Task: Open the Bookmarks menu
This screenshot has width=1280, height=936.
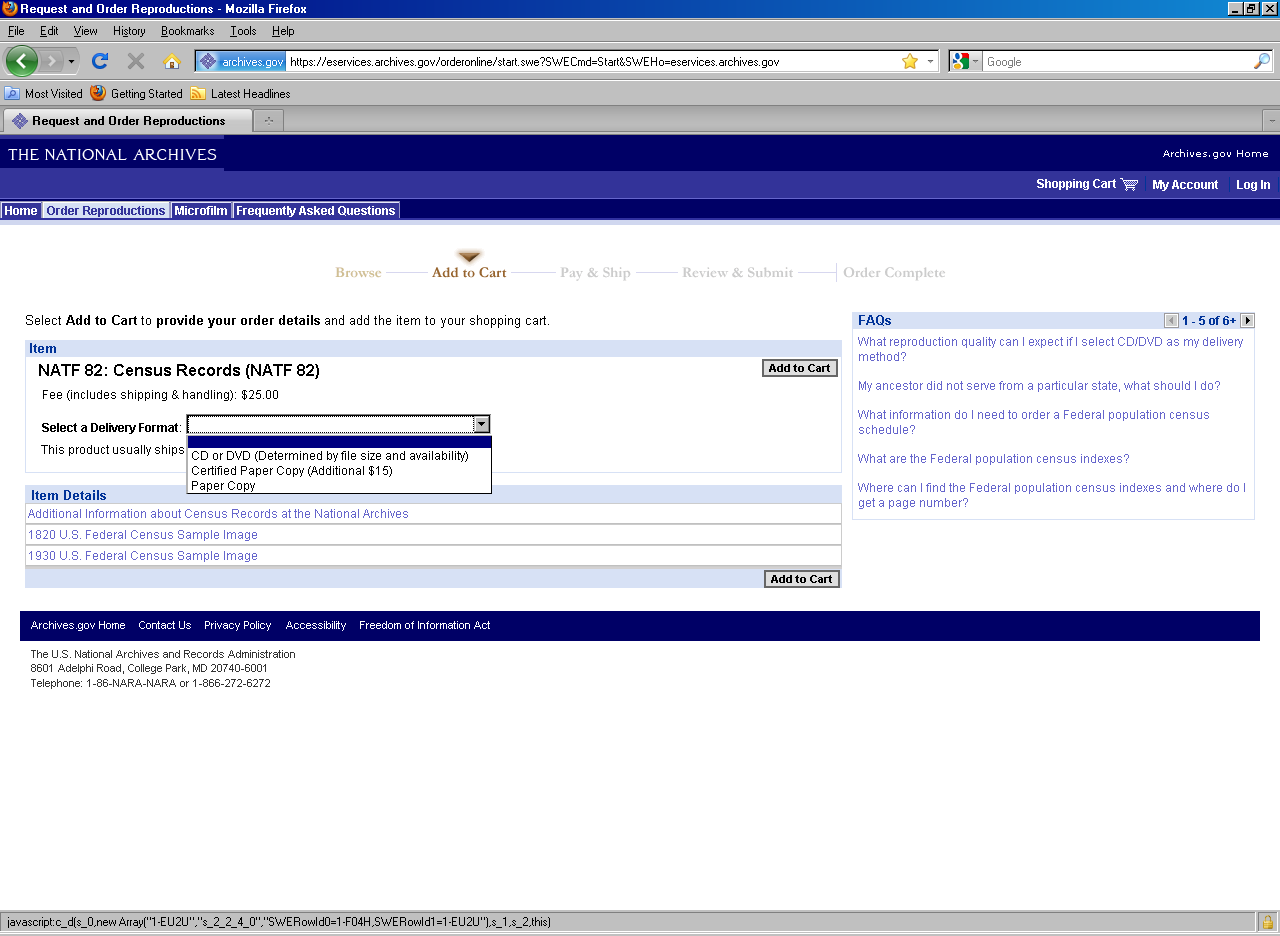Action: [x=187, y=31]
